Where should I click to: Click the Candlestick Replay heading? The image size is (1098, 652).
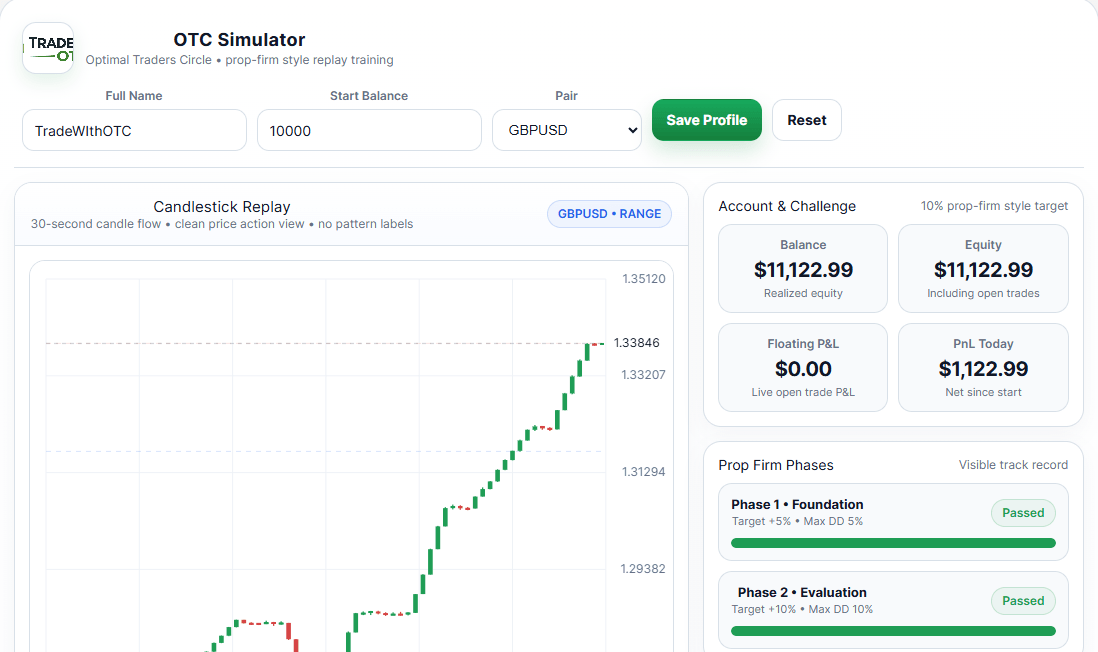[x=221, y=207]
